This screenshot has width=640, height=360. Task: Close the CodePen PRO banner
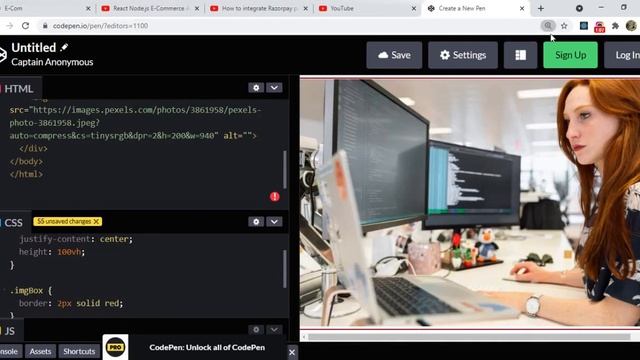click(291, 352)
